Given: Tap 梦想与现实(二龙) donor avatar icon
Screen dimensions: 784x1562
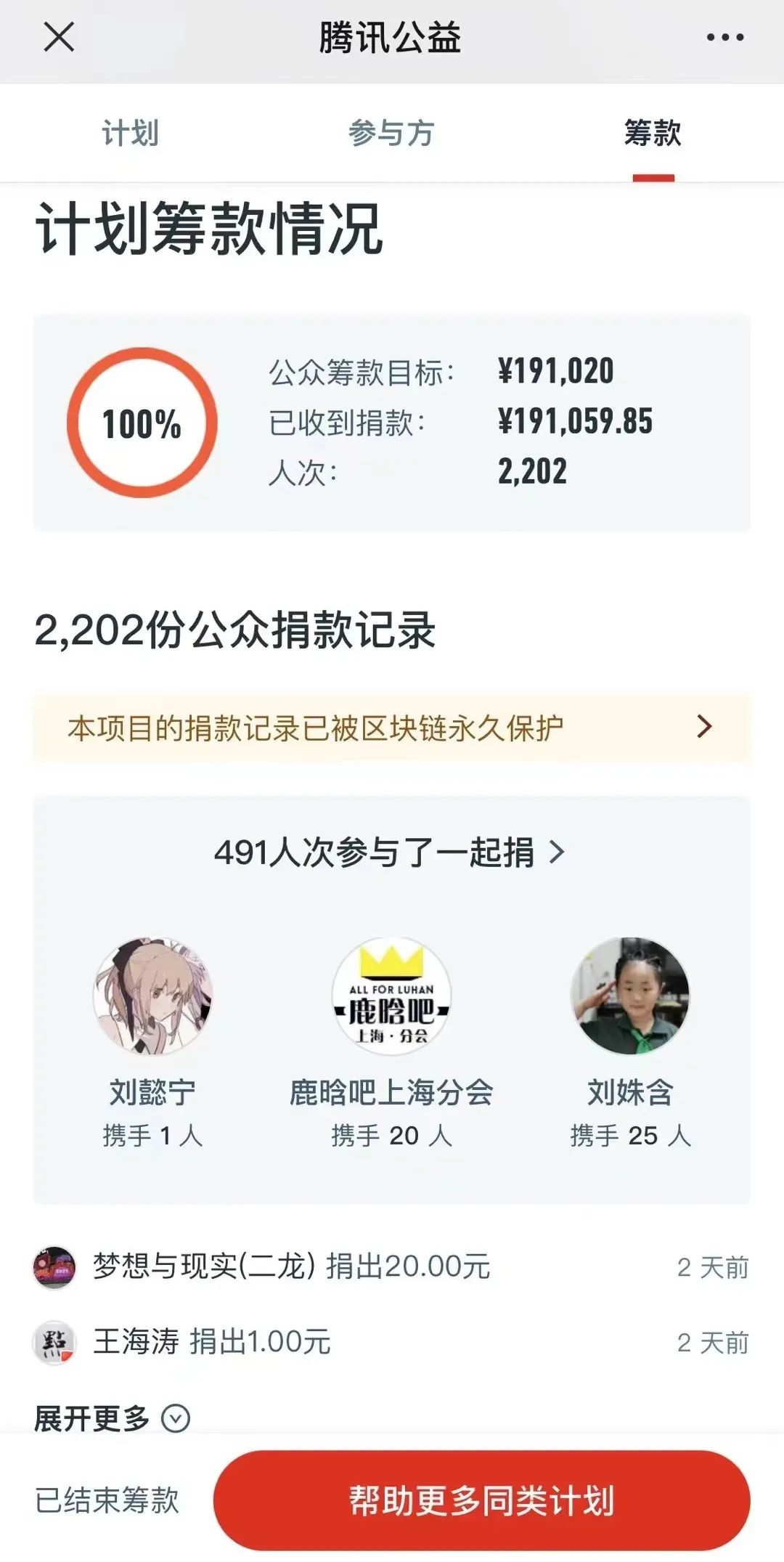Looking at the screenshot, I should click(54, 1268).
